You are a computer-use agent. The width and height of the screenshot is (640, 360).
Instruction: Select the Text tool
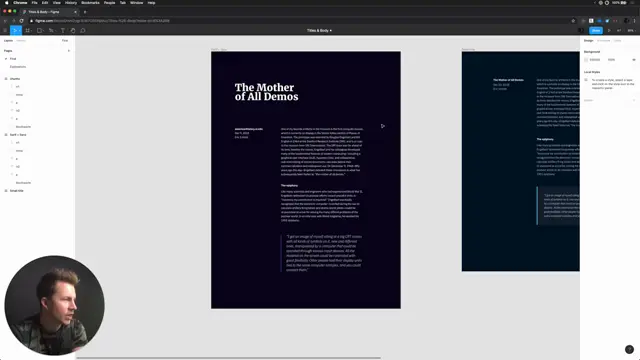click(x=62, y=30)
